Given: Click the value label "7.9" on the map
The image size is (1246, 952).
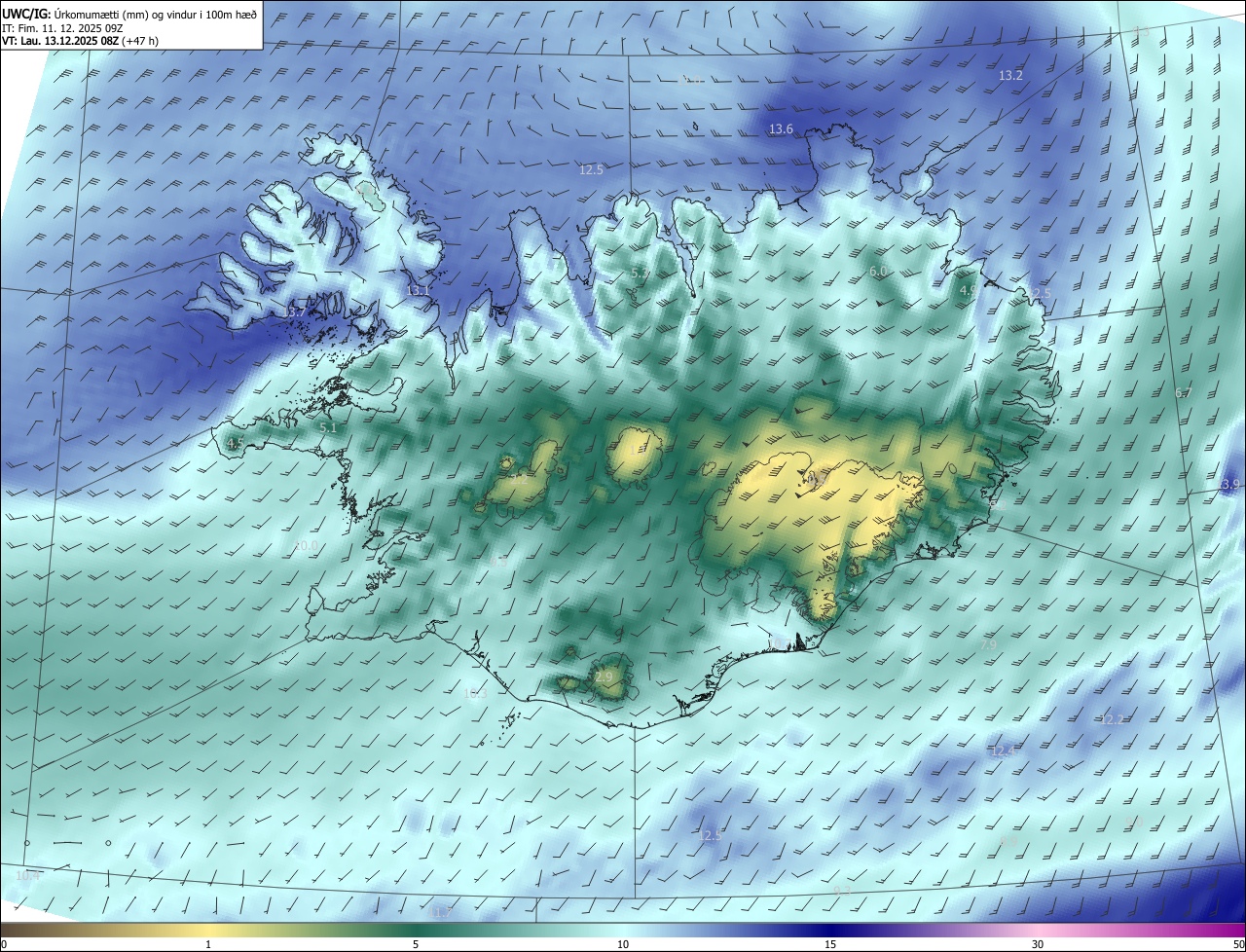Looking at the screenshot, I should coord(987,644).
